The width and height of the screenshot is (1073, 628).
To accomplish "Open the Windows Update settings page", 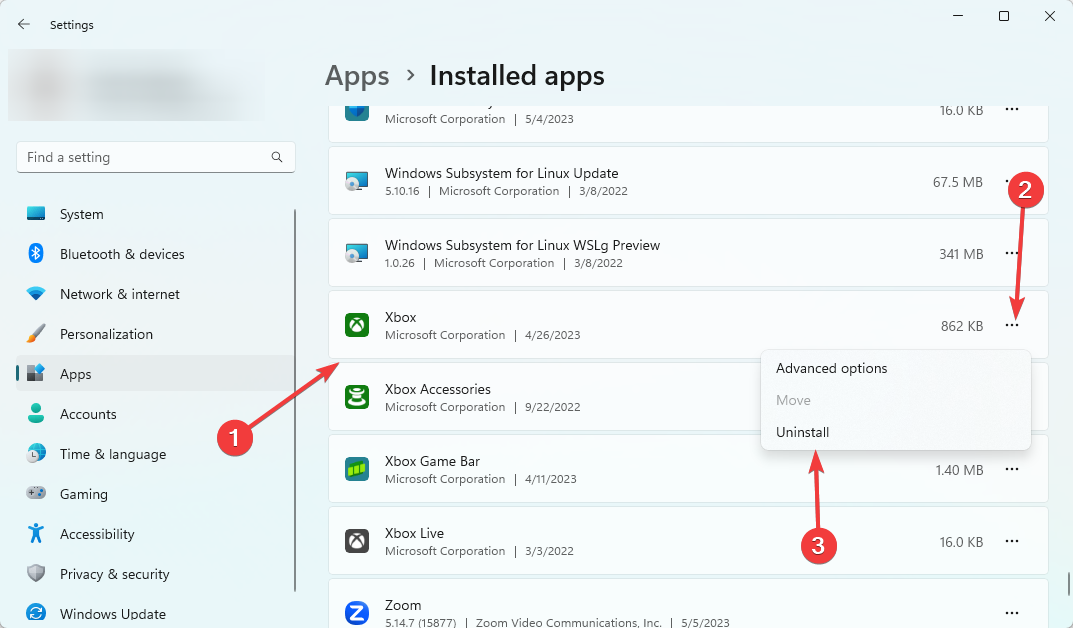I will click(112, 613).
